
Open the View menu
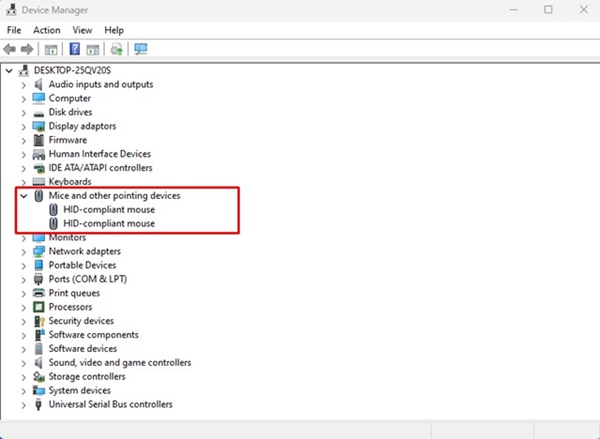(x=82, y=30)
